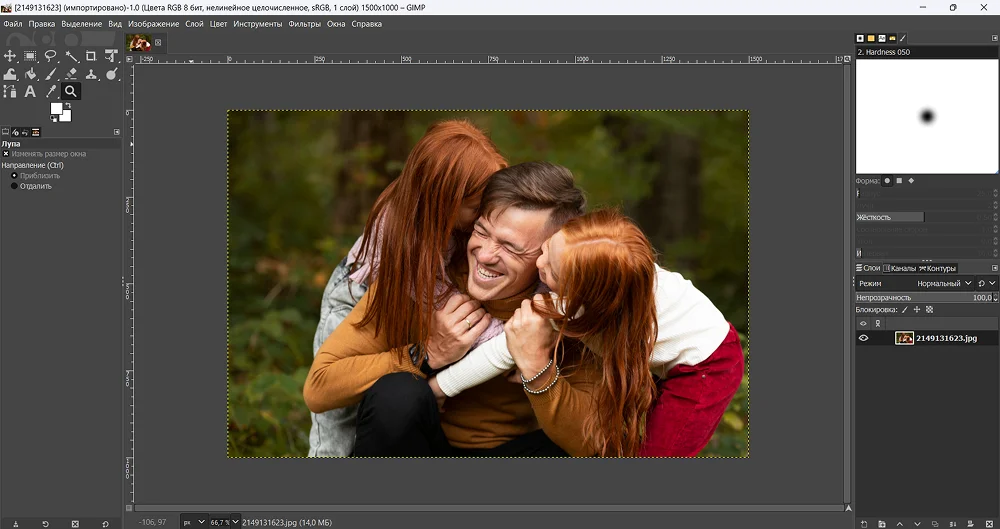Hide the 2149131623.jpg layer via eye icon
The image size is (1000, 529).
[864, 339]
